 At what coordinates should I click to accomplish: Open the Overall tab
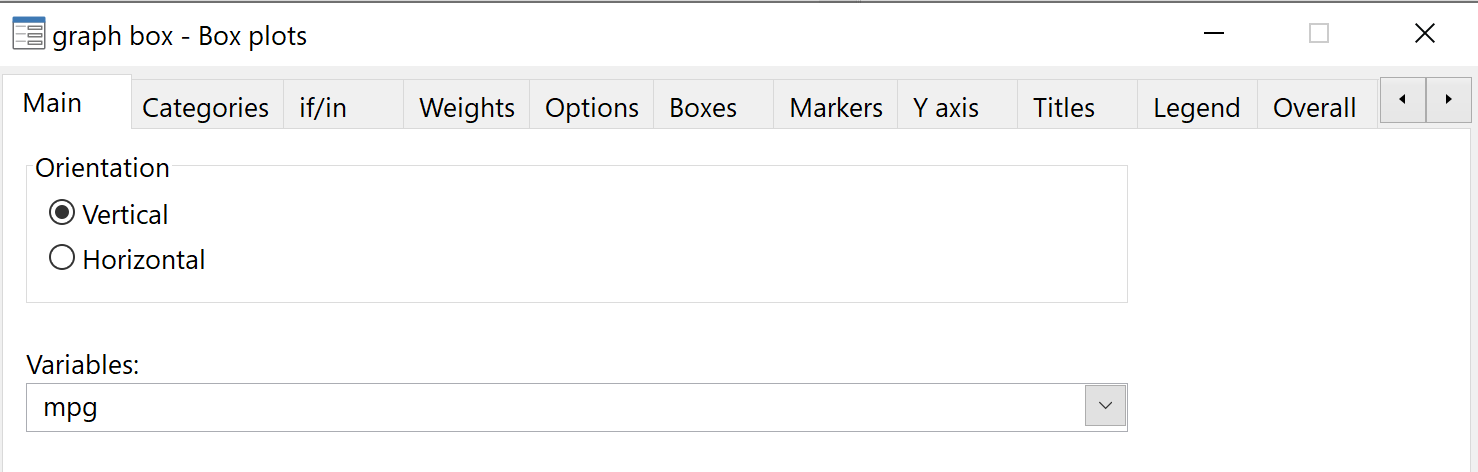1317,107
